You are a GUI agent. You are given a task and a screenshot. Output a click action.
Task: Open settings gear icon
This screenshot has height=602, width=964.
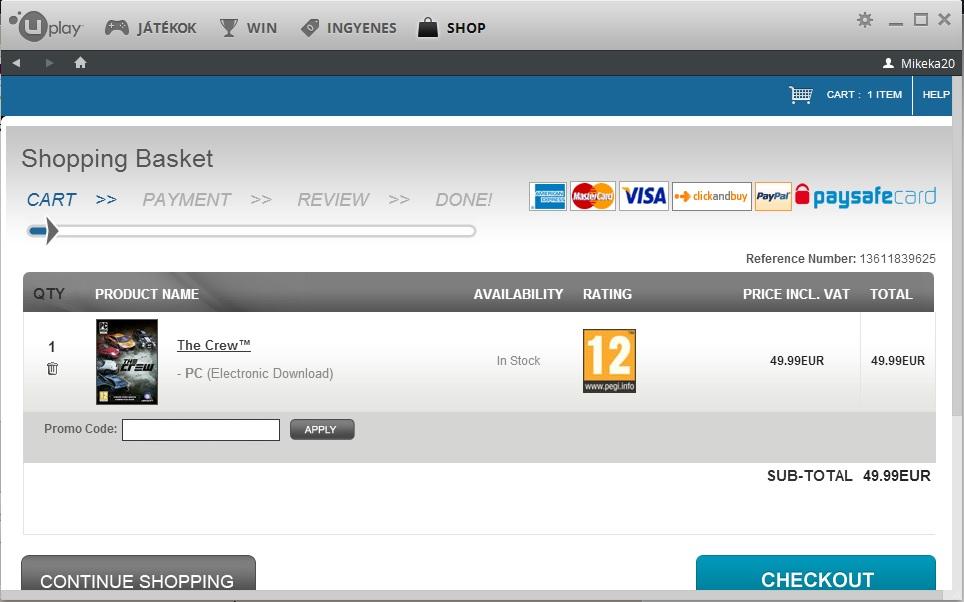865,20
